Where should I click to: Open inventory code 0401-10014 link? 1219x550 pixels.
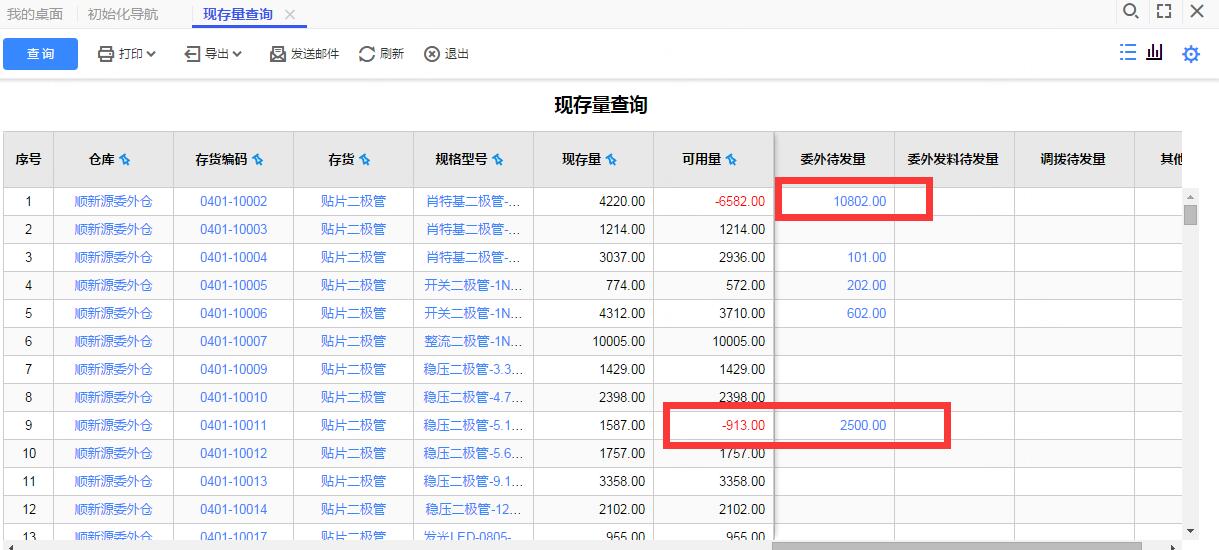(234, 509)
